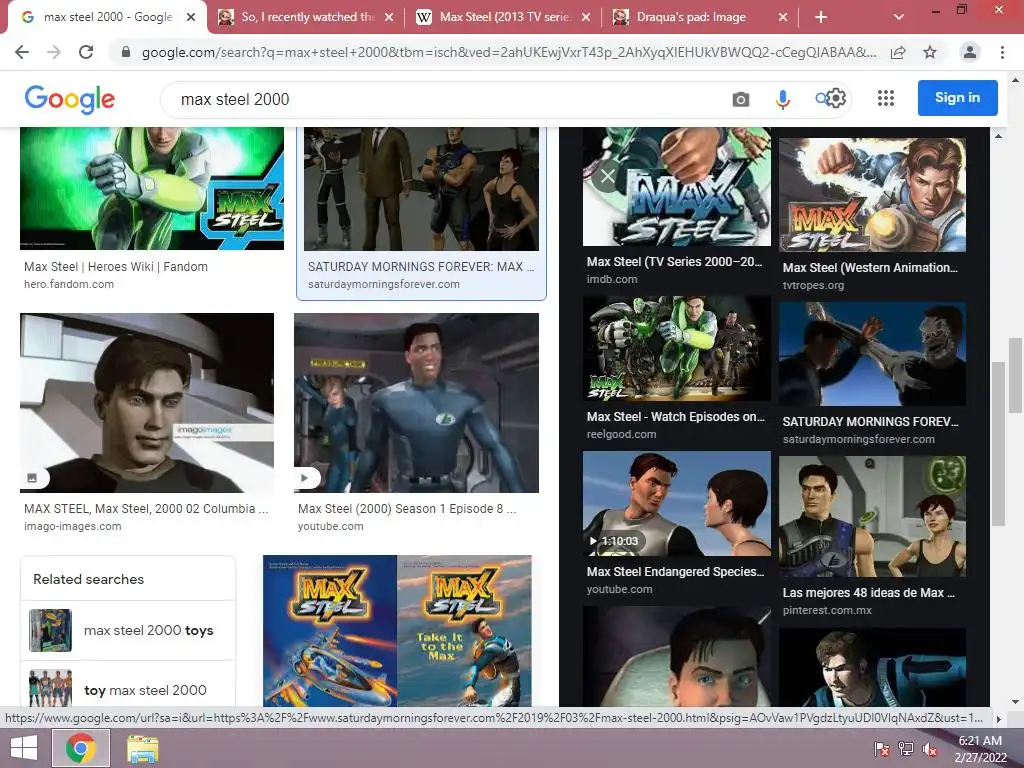
Task: Select related search 'max steel 2000 toys'
Action: click(x=128, y=630)
